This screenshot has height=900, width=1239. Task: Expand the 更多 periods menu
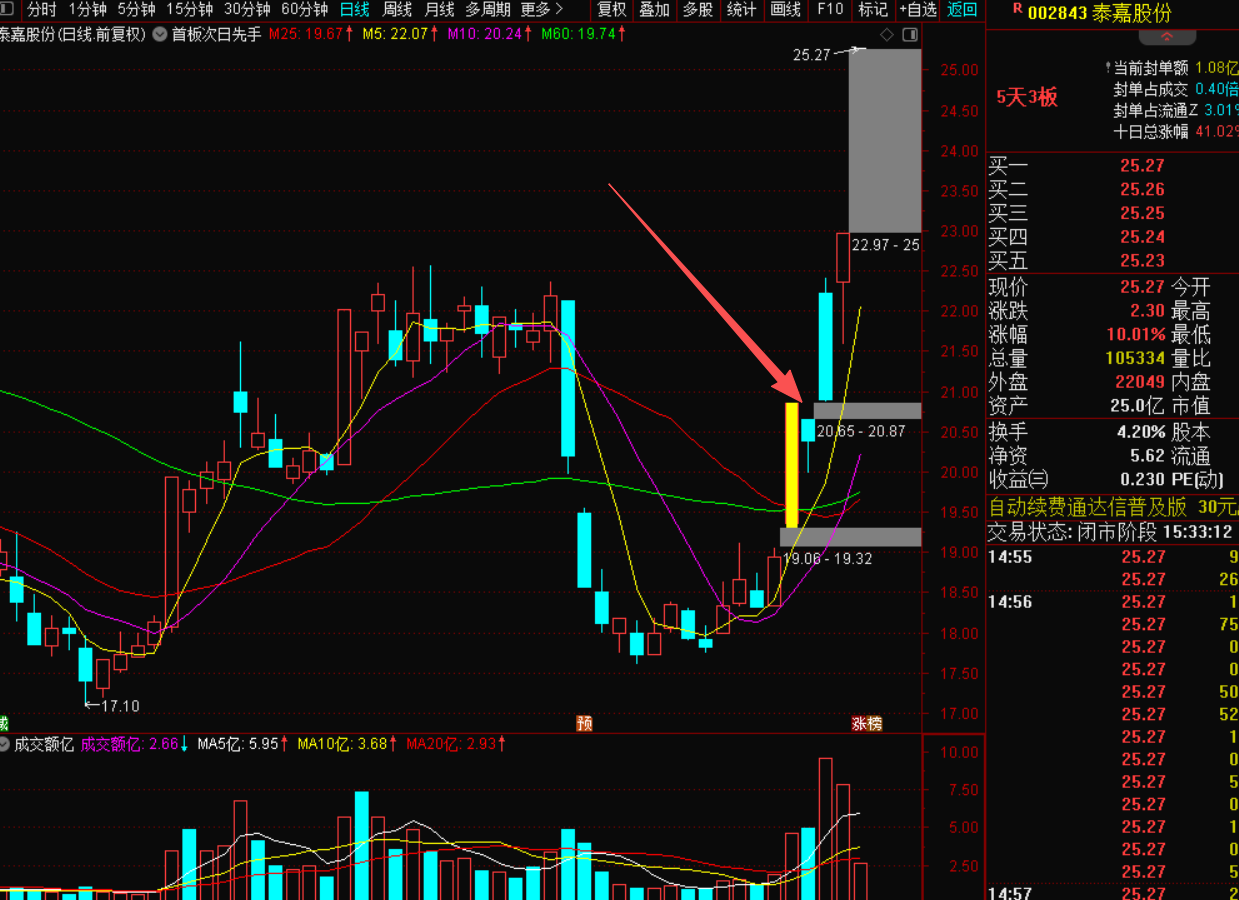541,10
